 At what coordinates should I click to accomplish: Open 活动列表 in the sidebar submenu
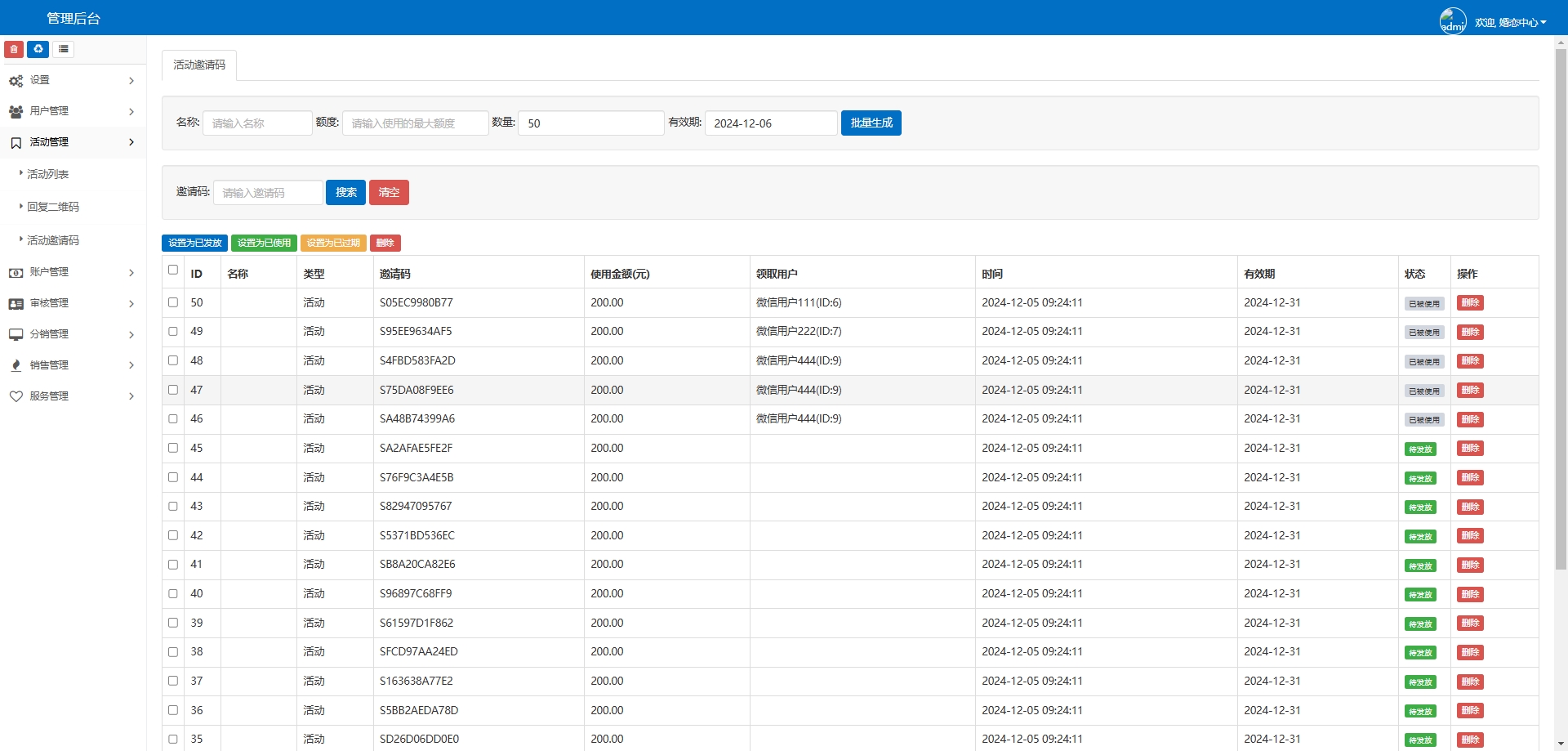pos(48,174)
